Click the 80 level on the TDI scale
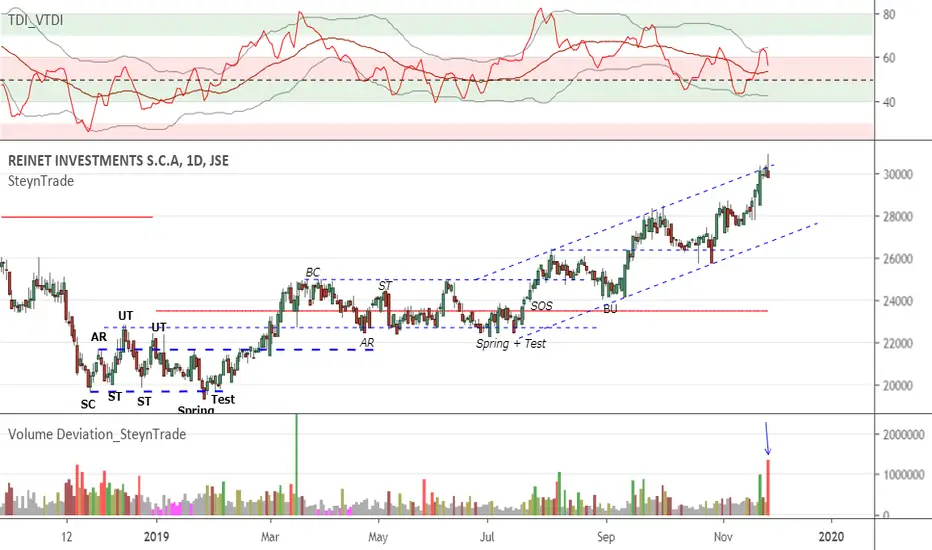This screenshot has width=932, height=550. pyautogui.click(x=889, y=14)
